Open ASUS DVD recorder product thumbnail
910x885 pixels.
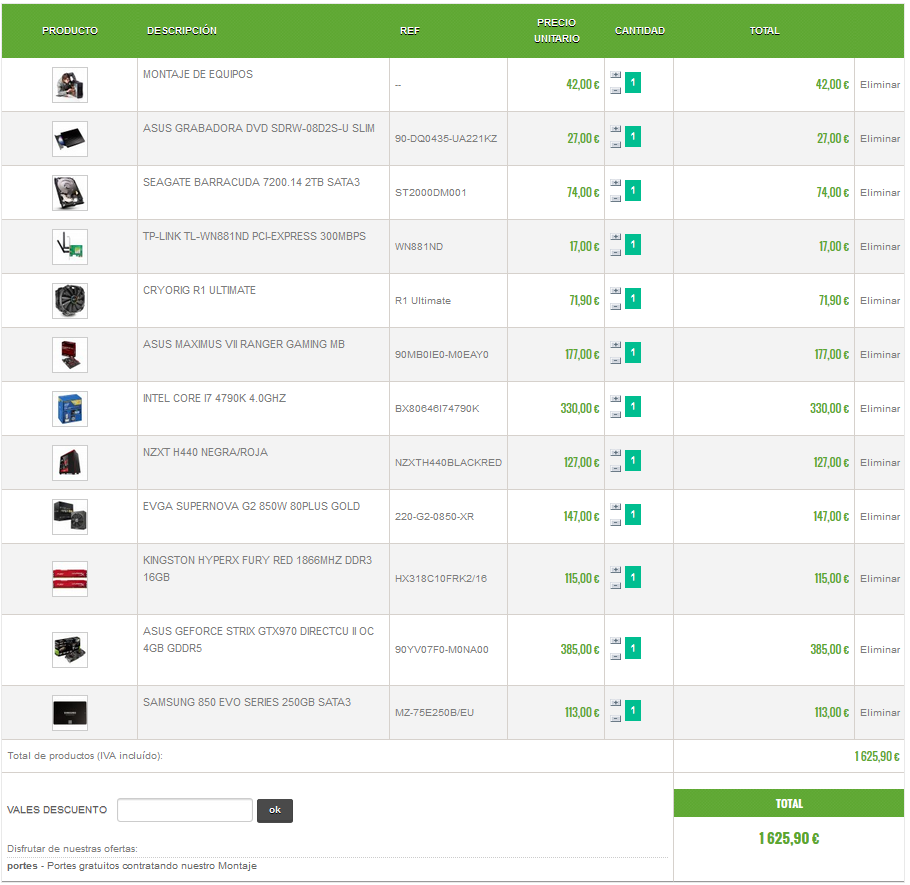pos(70,139)
